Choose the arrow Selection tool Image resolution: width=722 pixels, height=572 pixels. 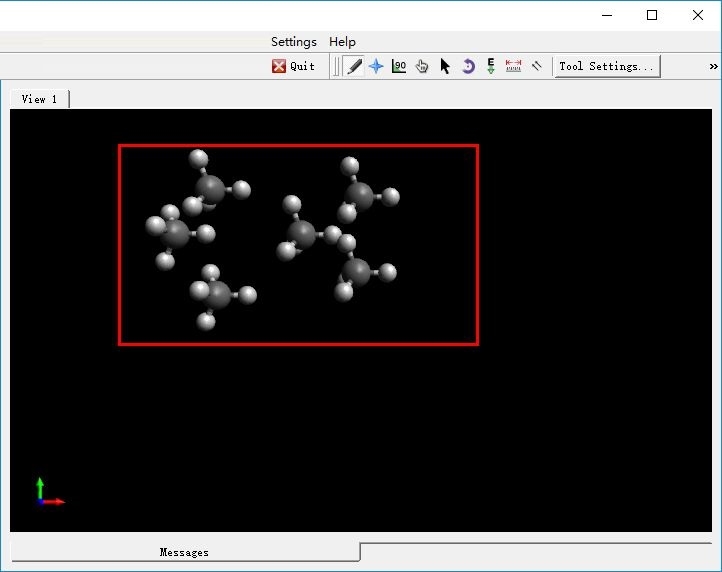tap(445, 66)
